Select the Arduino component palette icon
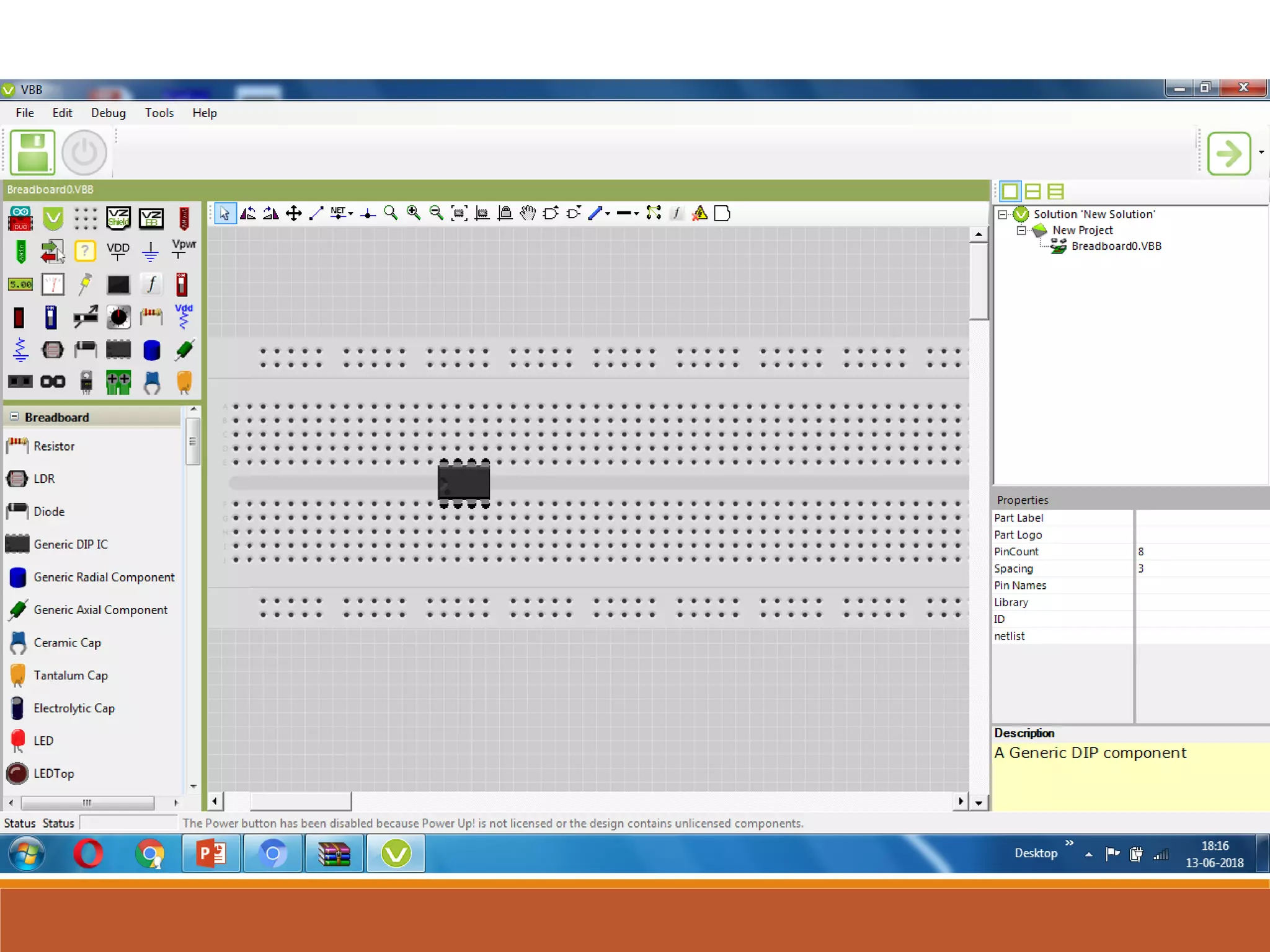 (x=20, y=218)
